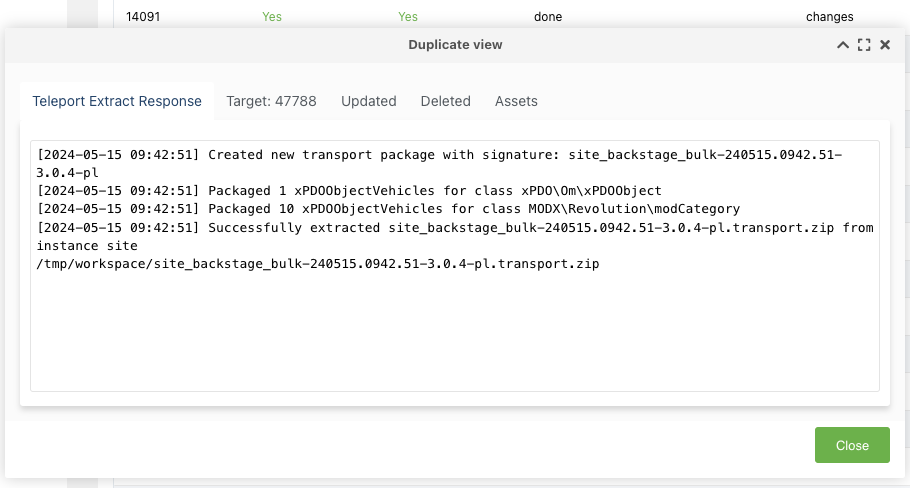Click the Duplicate view title bar
Image resolution: width=910 pixels, height=488 pixels.
[x=455, y=45]
